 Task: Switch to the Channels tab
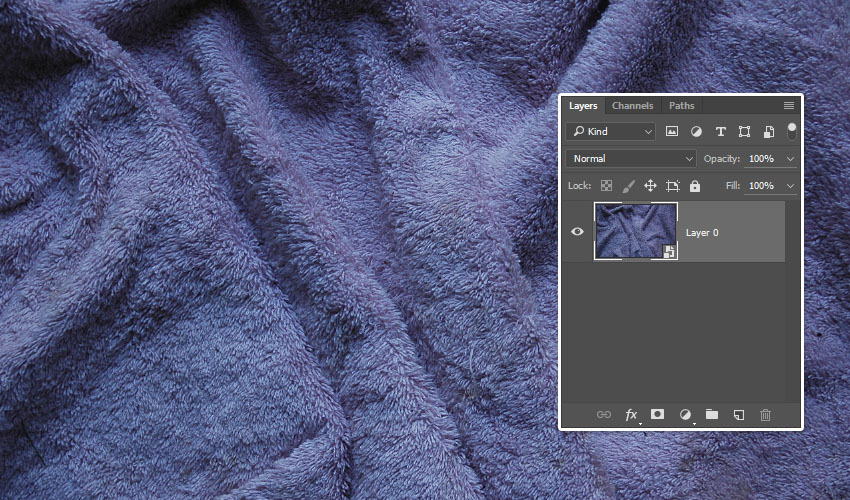pos(632,106)
